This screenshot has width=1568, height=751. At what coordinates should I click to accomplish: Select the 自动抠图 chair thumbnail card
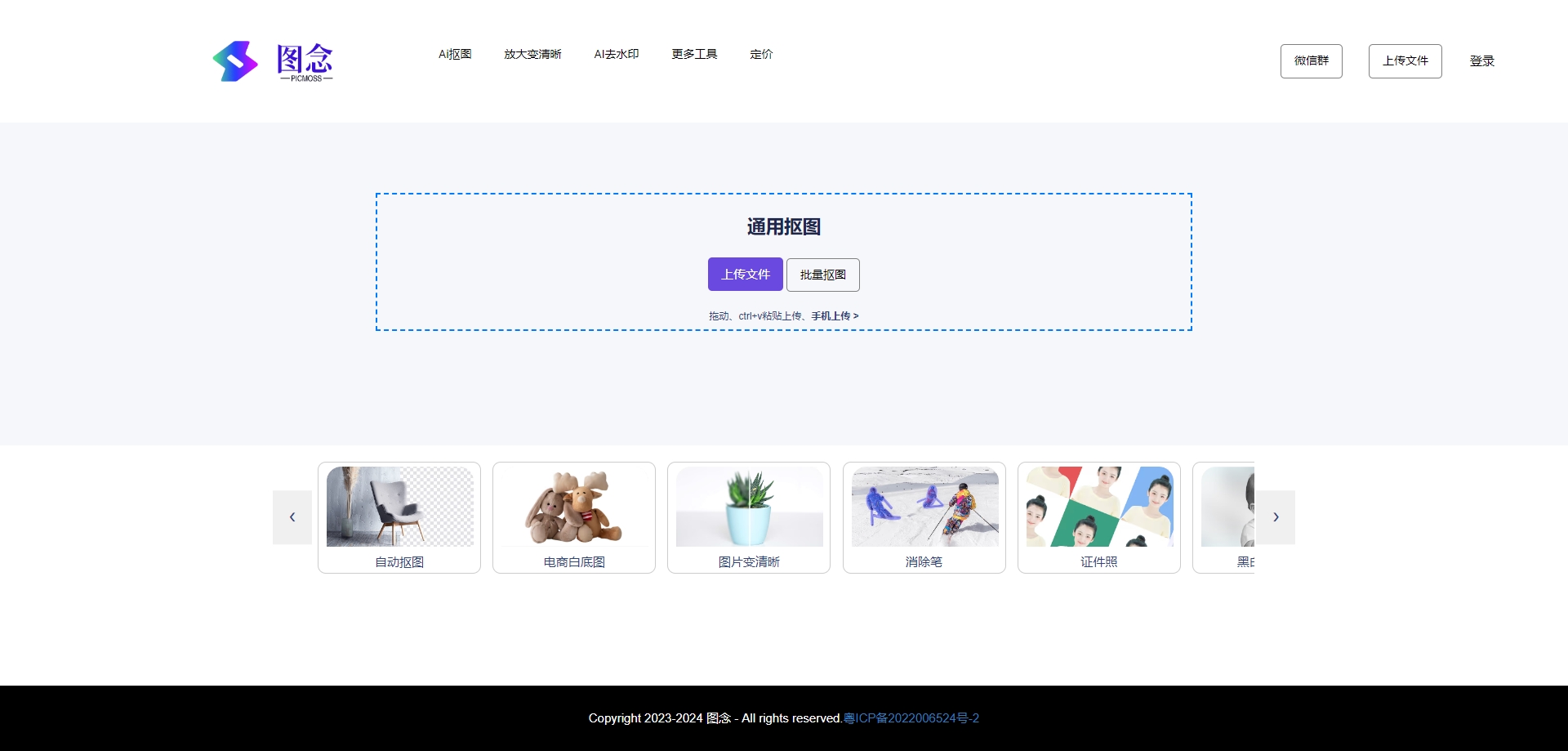pyautogui.click(x=399, y=517)
